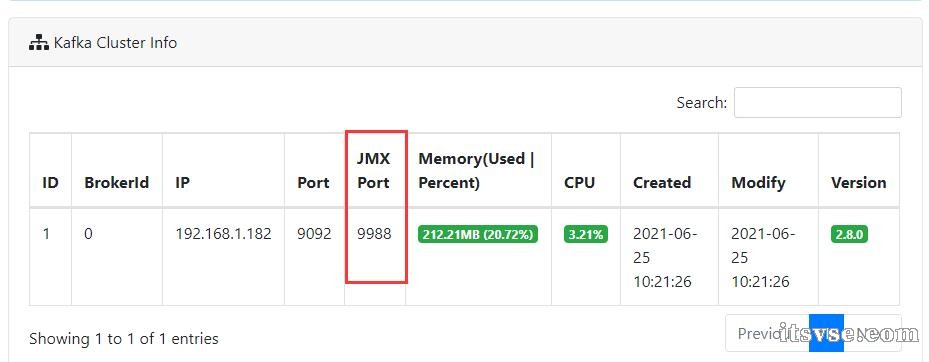Sort by JMX Port column header
The image size is (929, 362).
[x=374, y=171]
